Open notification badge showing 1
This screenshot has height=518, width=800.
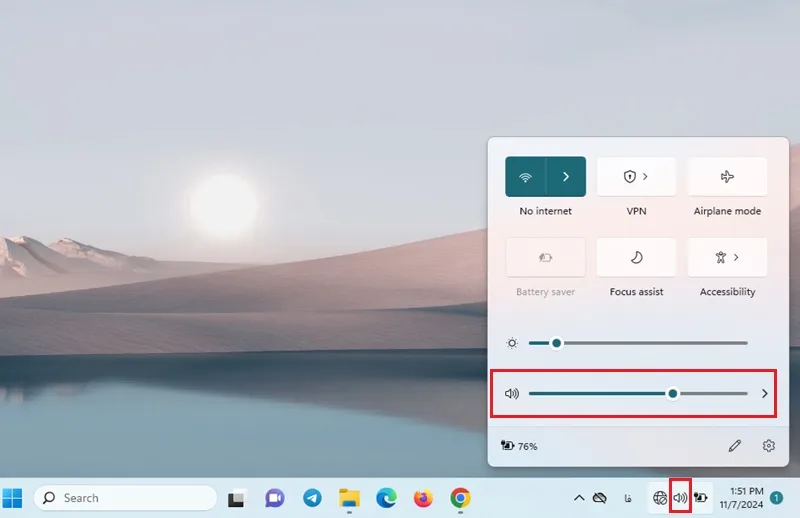(x=777, y=498)
